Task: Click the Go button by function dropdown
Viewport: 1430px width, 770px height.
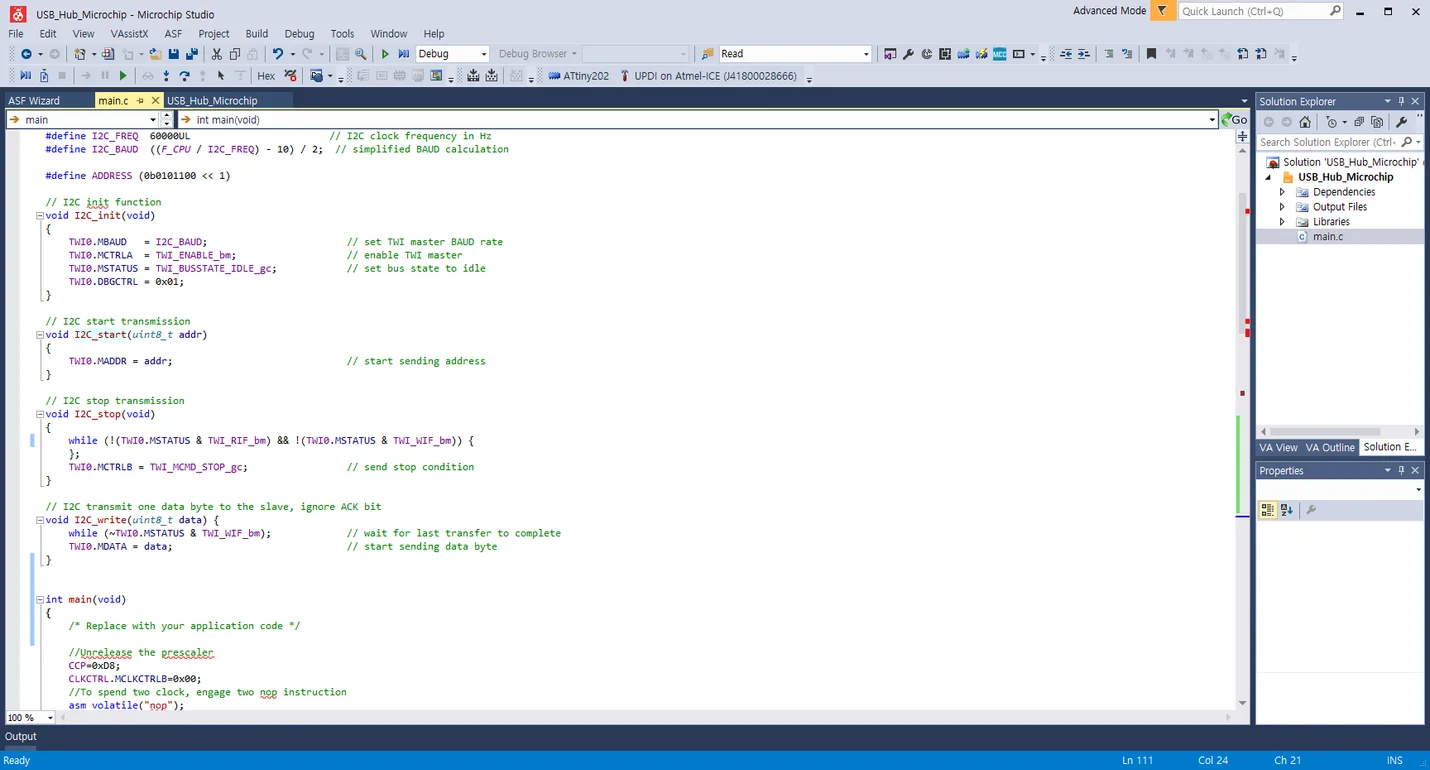Action: click(x=1234, y=119)
